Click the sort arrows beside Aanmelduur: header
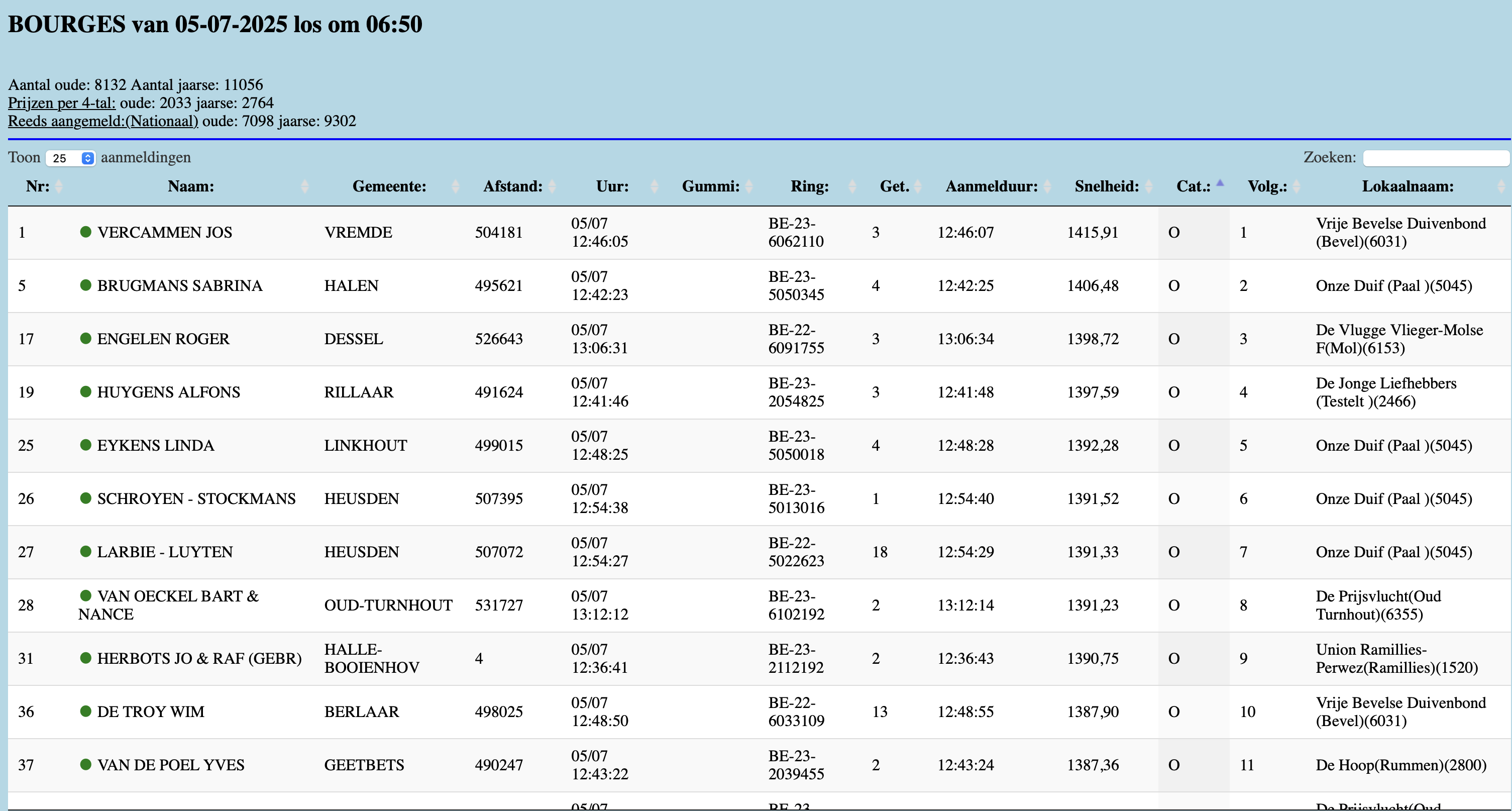 [1048, 187]
